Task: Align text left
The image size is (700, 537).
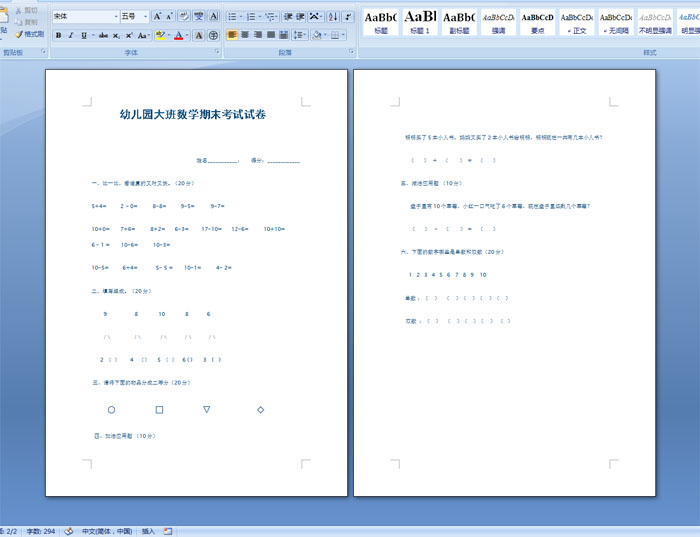Action: click(x=232, y=35)
